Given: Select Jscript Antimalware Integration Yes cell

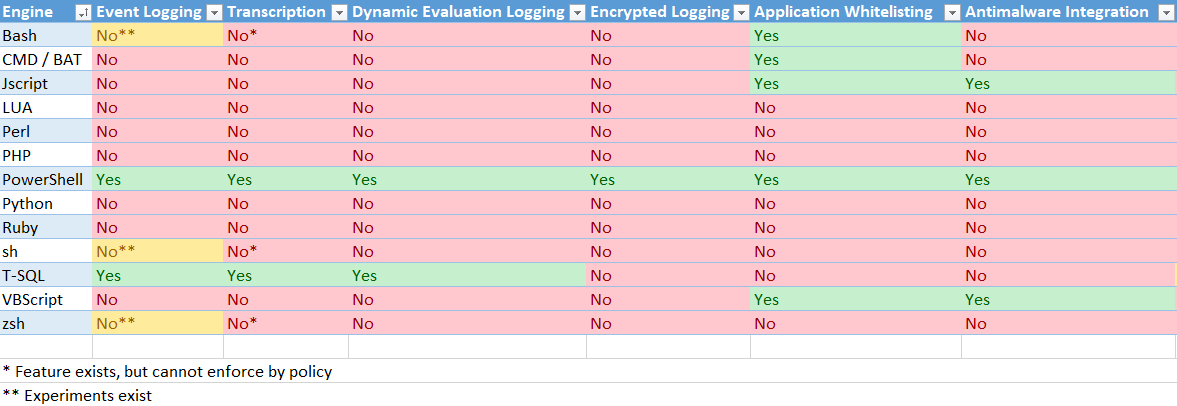Looking at the screenshot, I should click(1069, 83).
